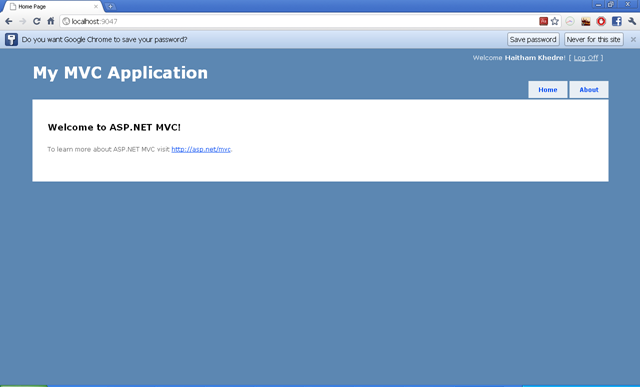Select the Home Page browser tab

(x=52, y=7)
